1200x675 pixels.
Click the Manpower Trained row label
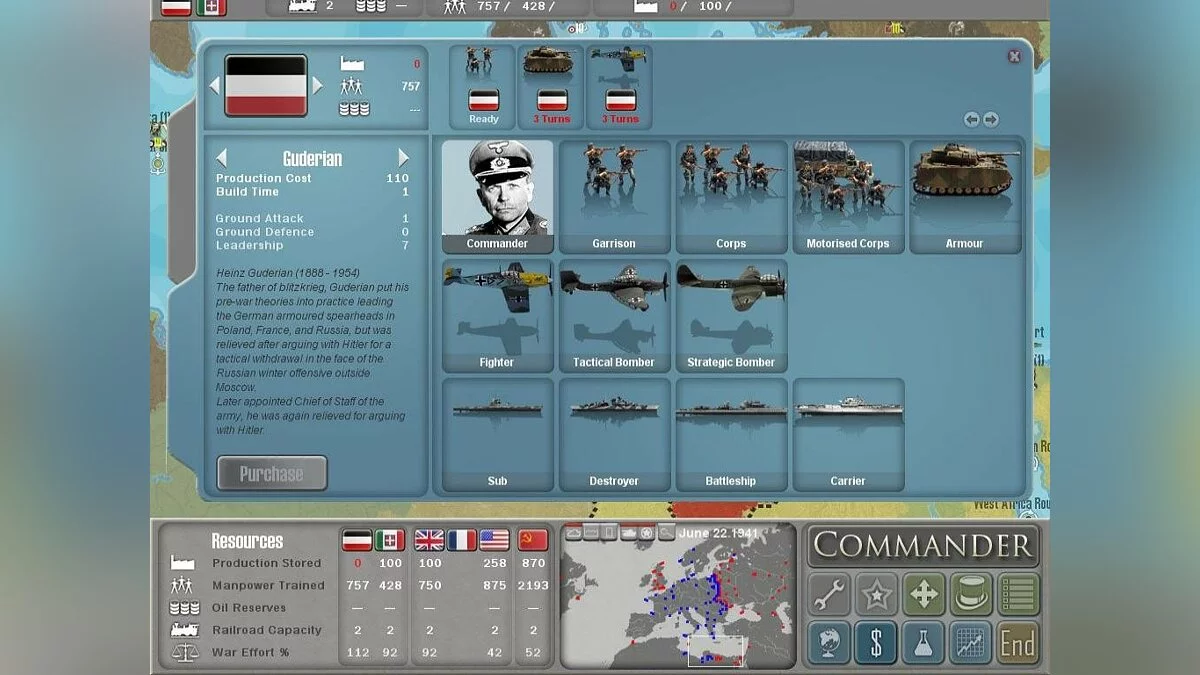tap(268, 585)
